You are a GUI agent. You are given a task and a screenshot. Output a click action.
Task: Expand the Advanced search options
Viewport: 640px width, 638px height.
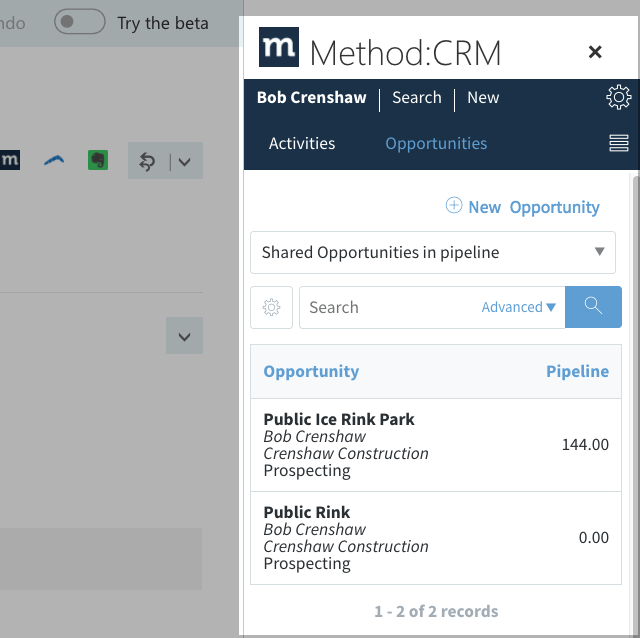(x=518, y=307)
